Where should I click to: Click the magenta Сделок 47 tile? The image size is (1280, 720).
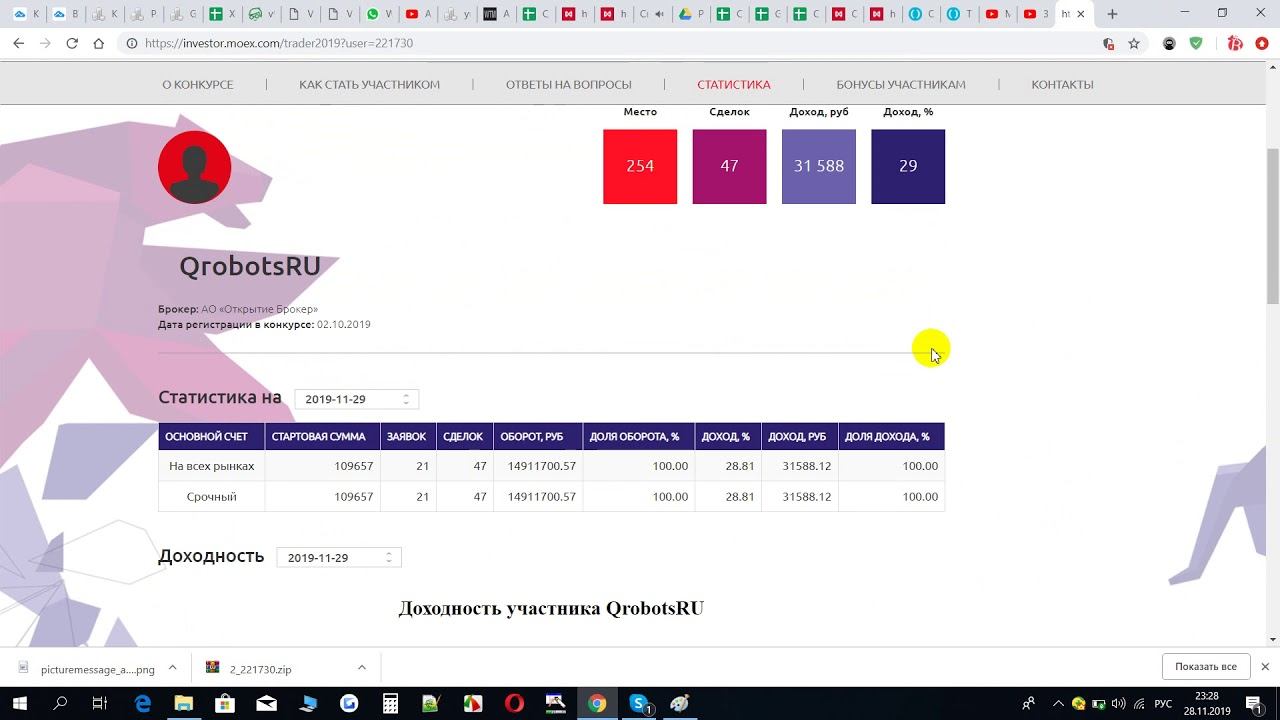[729, 166]
